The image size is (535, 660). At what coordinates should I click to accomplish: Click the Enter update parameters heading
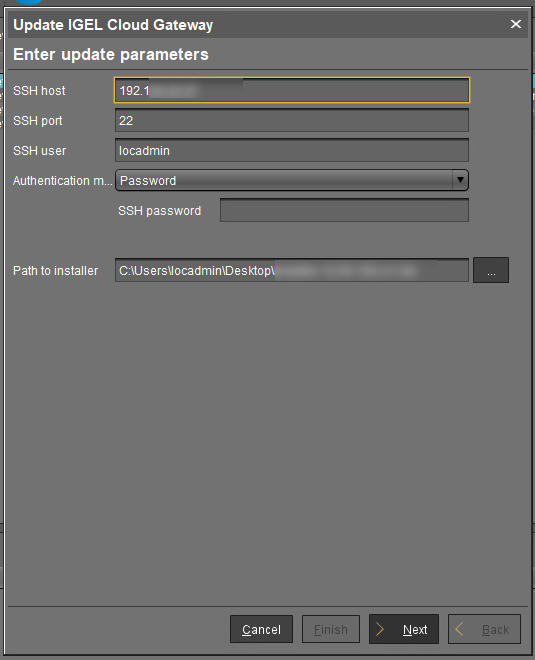[111, 54]
